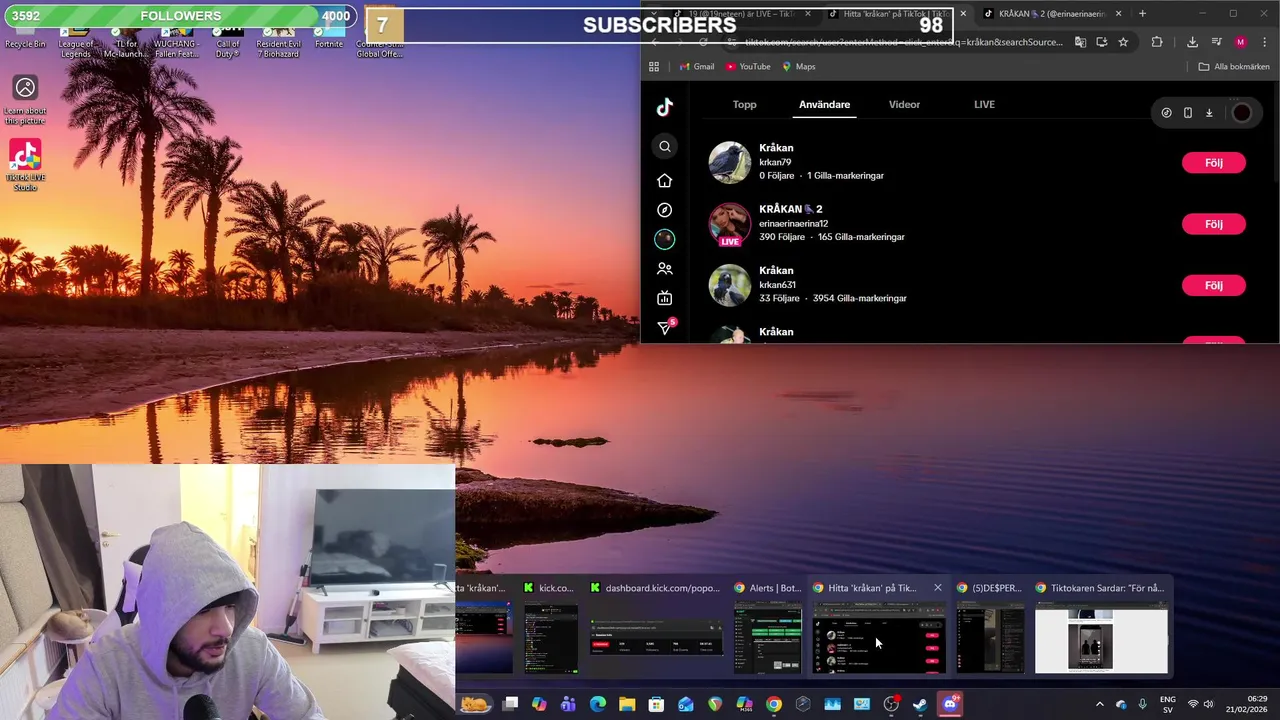Open the Chrome apps grid icon

pyautogui.click(x=654, y=67)
